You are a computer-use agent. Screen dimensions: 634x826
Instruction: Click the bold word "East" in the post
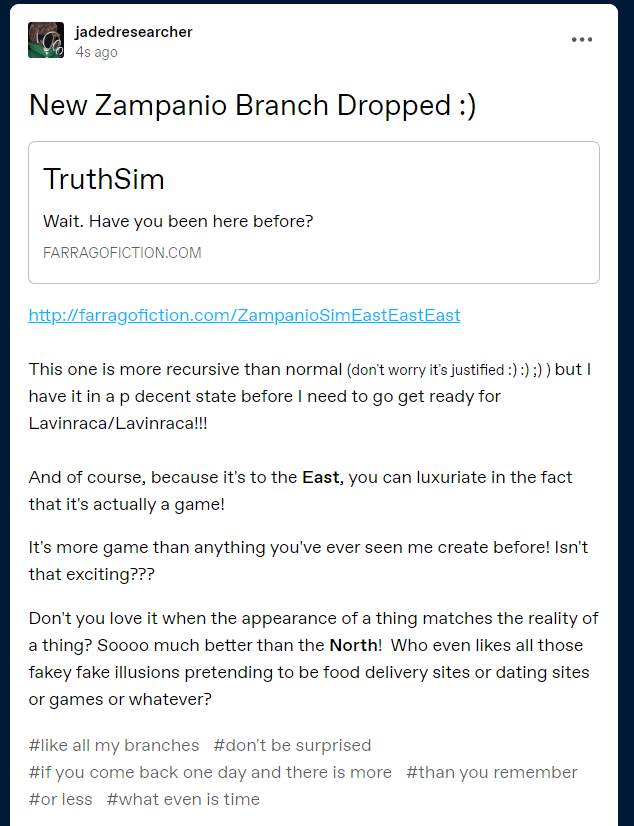point(322,478)
